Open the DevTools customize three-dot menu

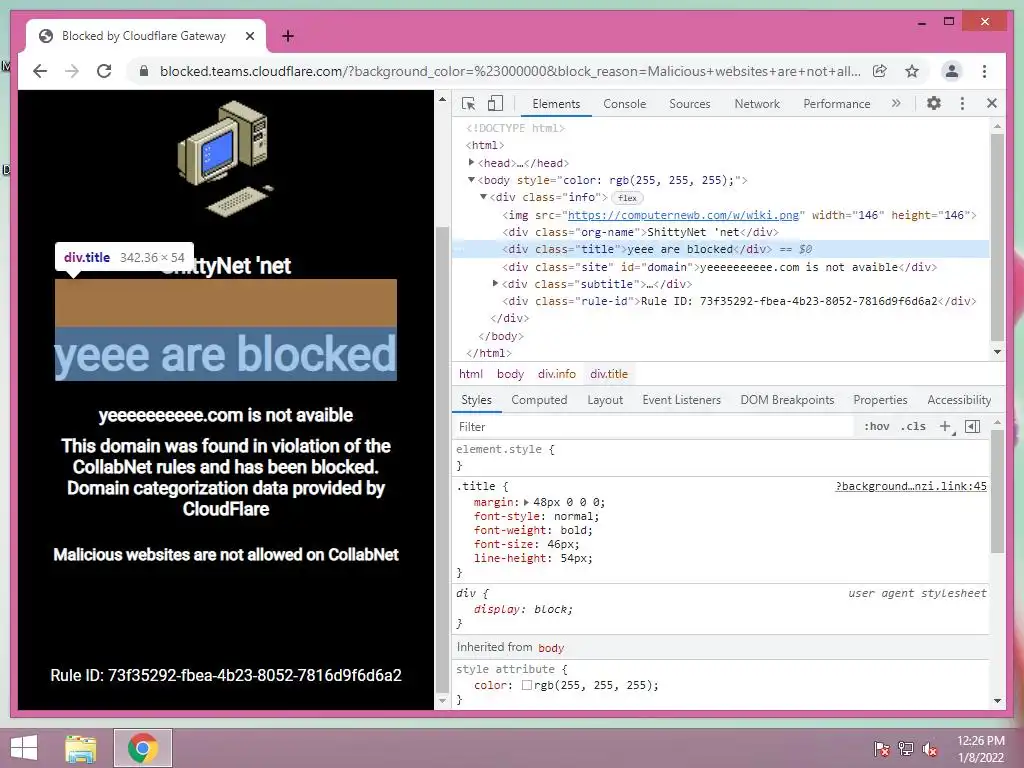click(962, 103)
